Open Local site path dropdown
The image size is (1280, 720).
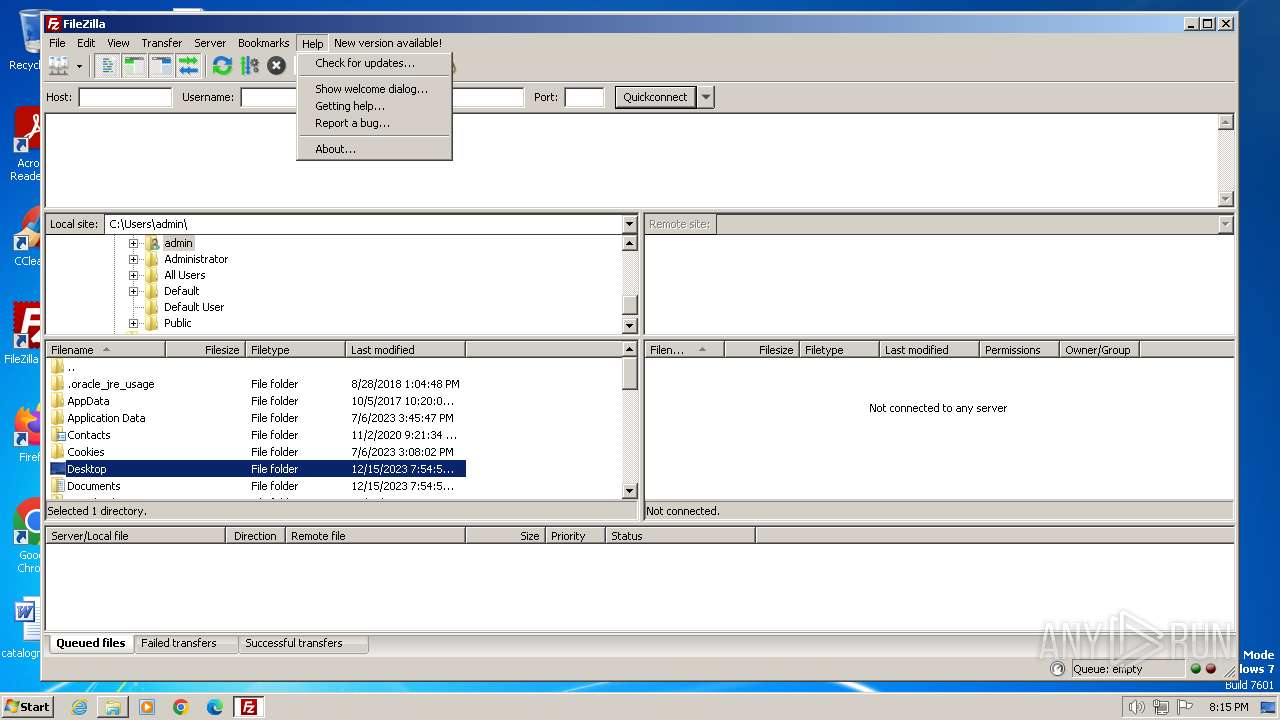point(629,224)
